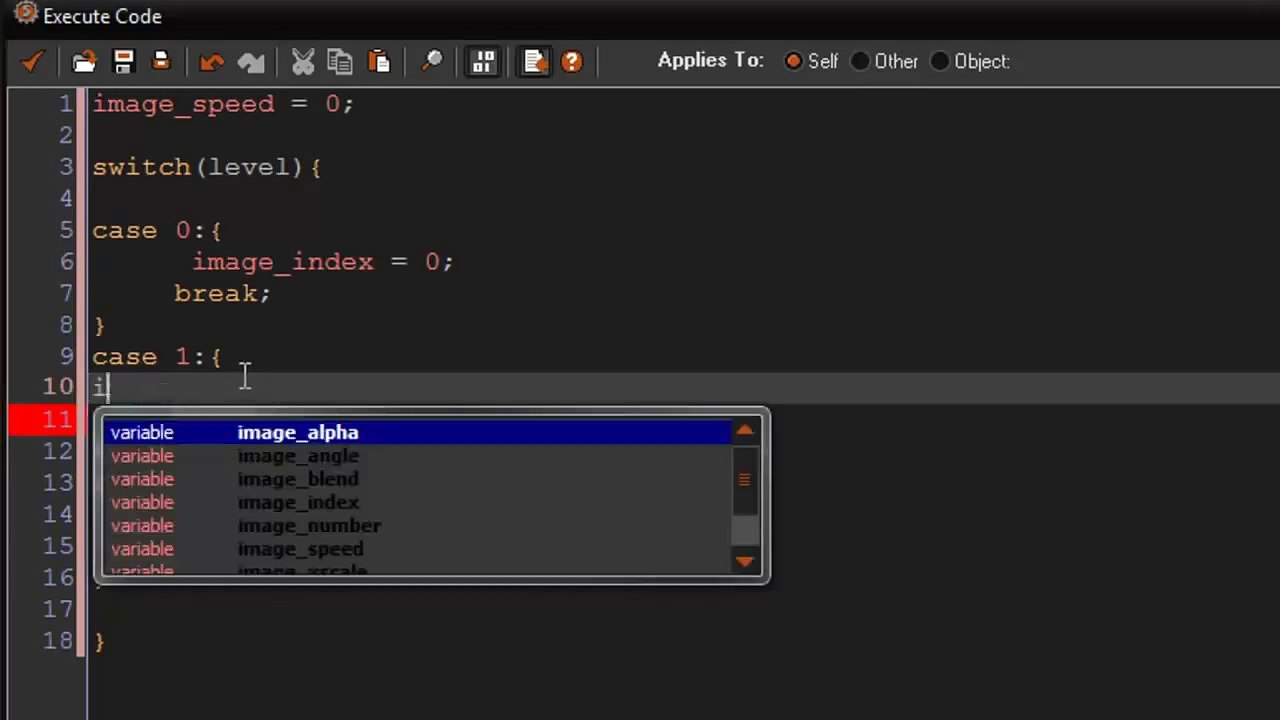
Task: Toggle the syntax check binary icon
Action: 484,62
